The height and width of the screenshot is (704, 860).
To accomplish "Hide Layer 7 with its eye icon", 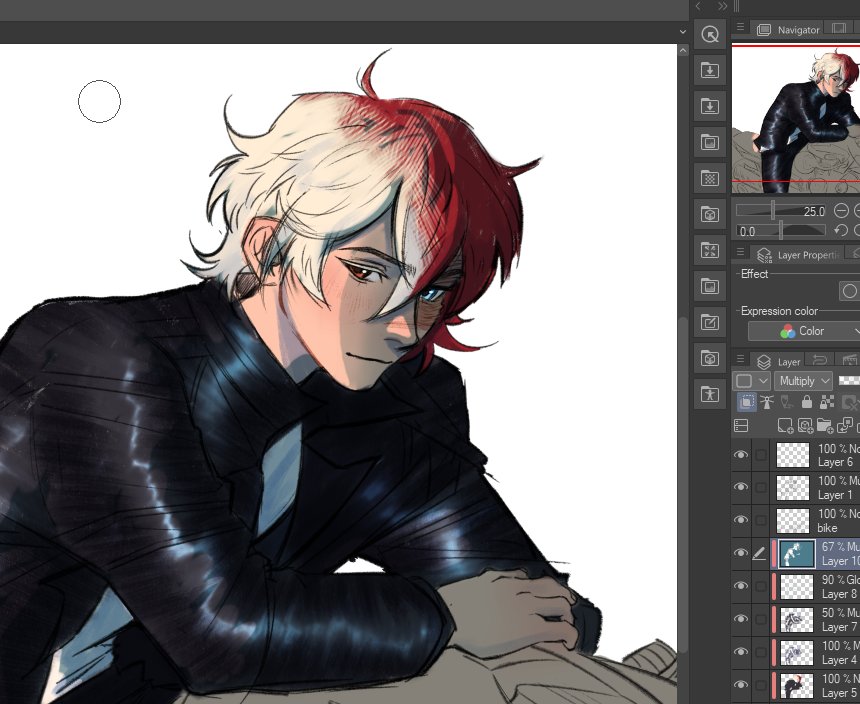I will pos(741,618).
